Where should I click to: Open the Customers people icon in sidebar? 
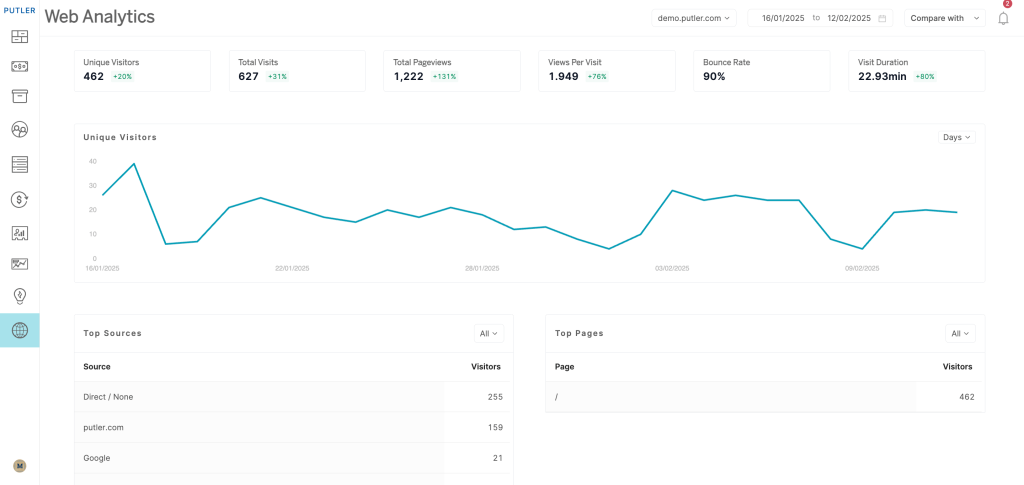click(19, 129)
